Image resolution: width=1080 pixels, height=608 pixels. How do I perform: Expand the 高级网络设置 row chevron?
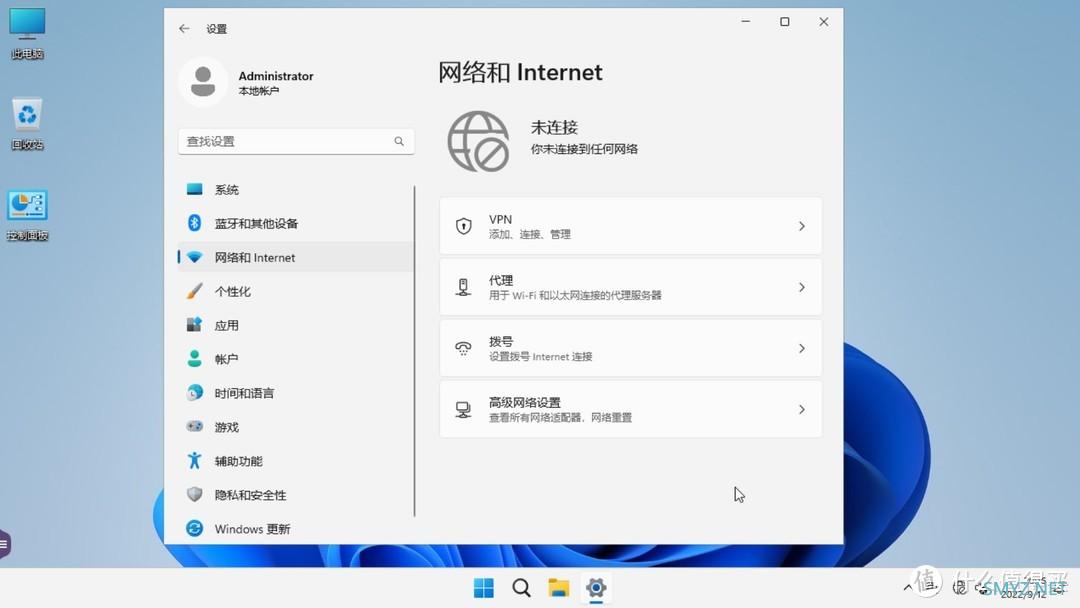(x=802, y=410)
